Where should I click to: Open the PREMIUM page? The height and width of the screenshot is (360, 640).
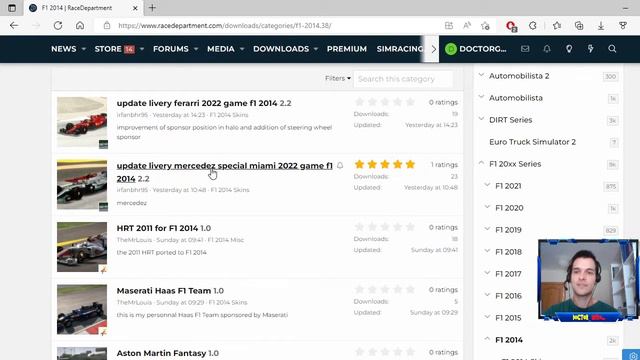coord(347,49)
